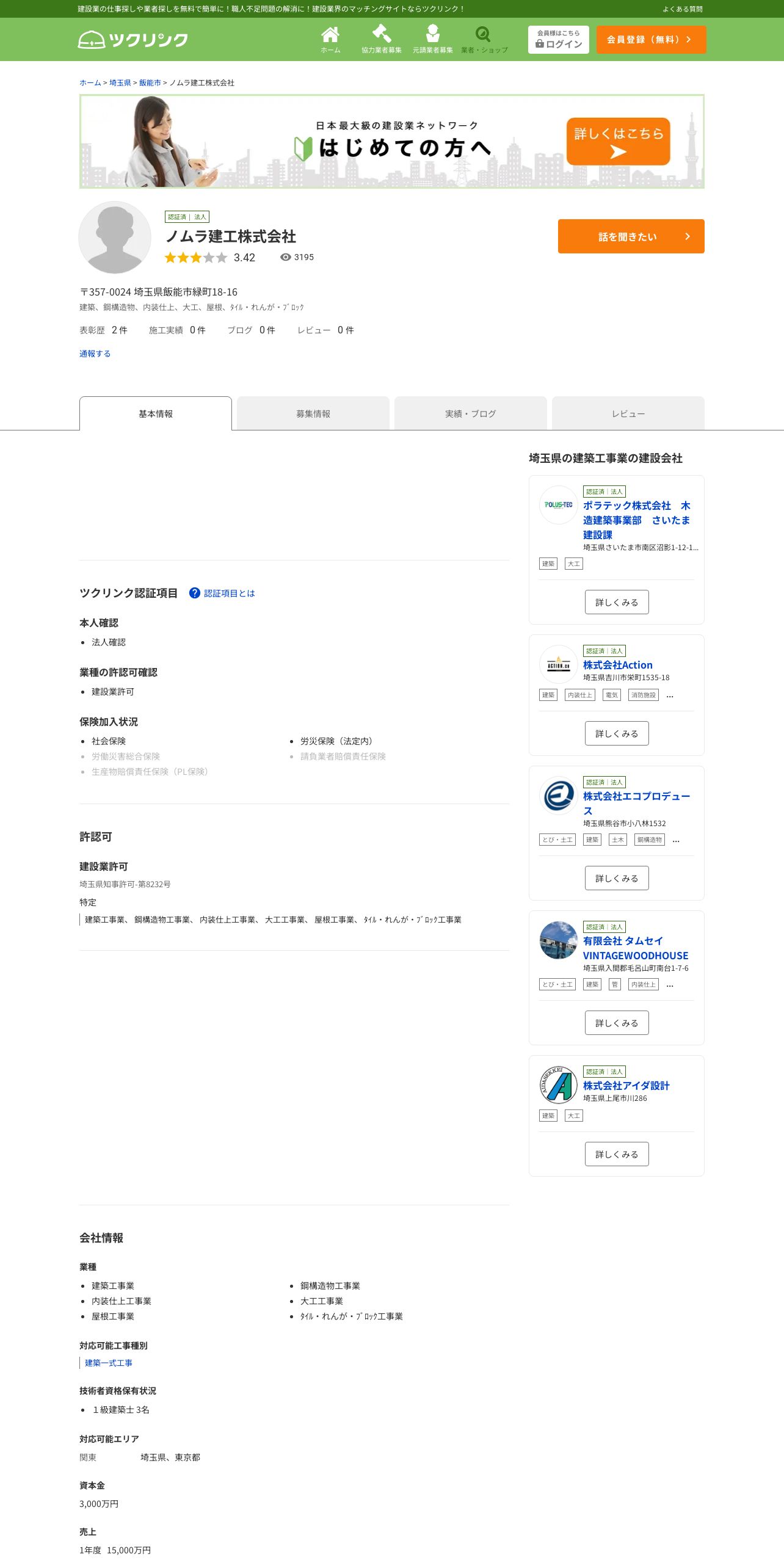Click 詳しくみる for エコプロデュース
The height and width of the screenshot is (1568, 784).
click(x=617, y=878)
